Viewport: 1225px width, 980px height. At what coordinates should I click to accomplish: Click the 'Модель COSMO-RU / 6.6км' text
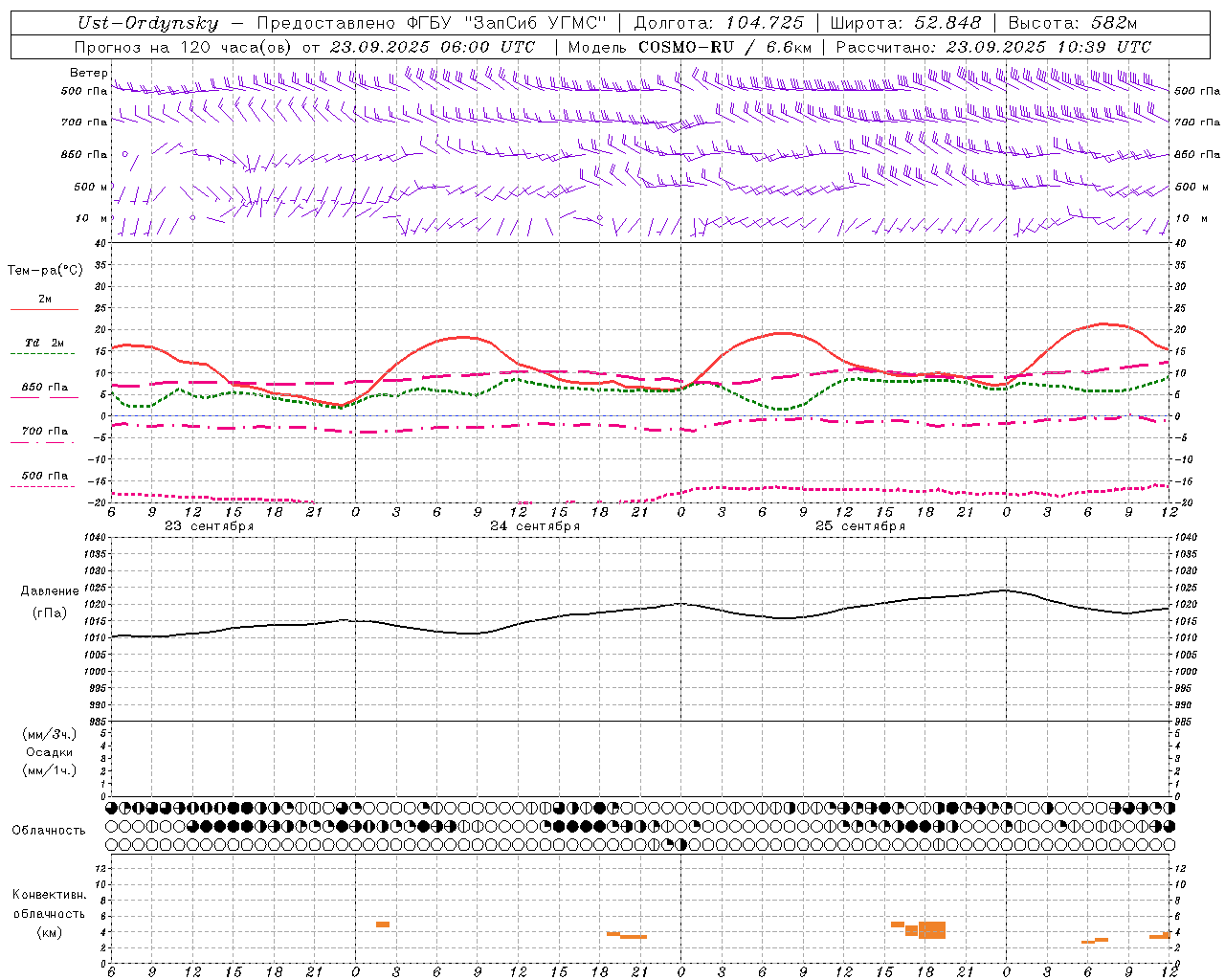[x=690, y=47]
